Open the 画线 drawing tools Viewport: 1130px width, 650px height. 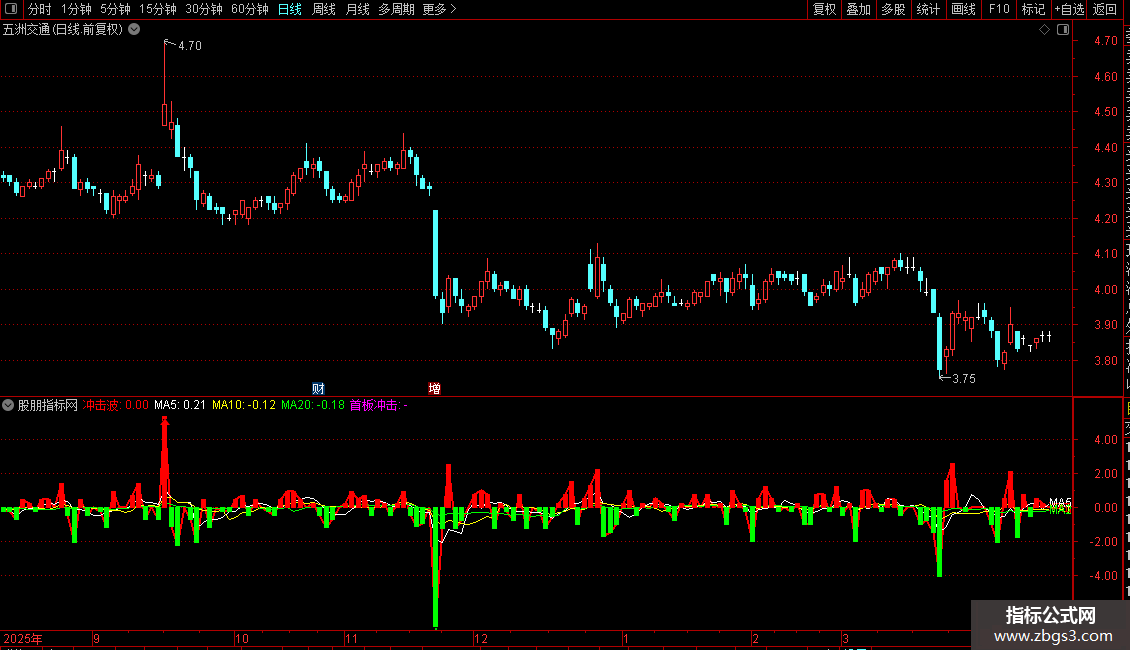click(964, 9)
